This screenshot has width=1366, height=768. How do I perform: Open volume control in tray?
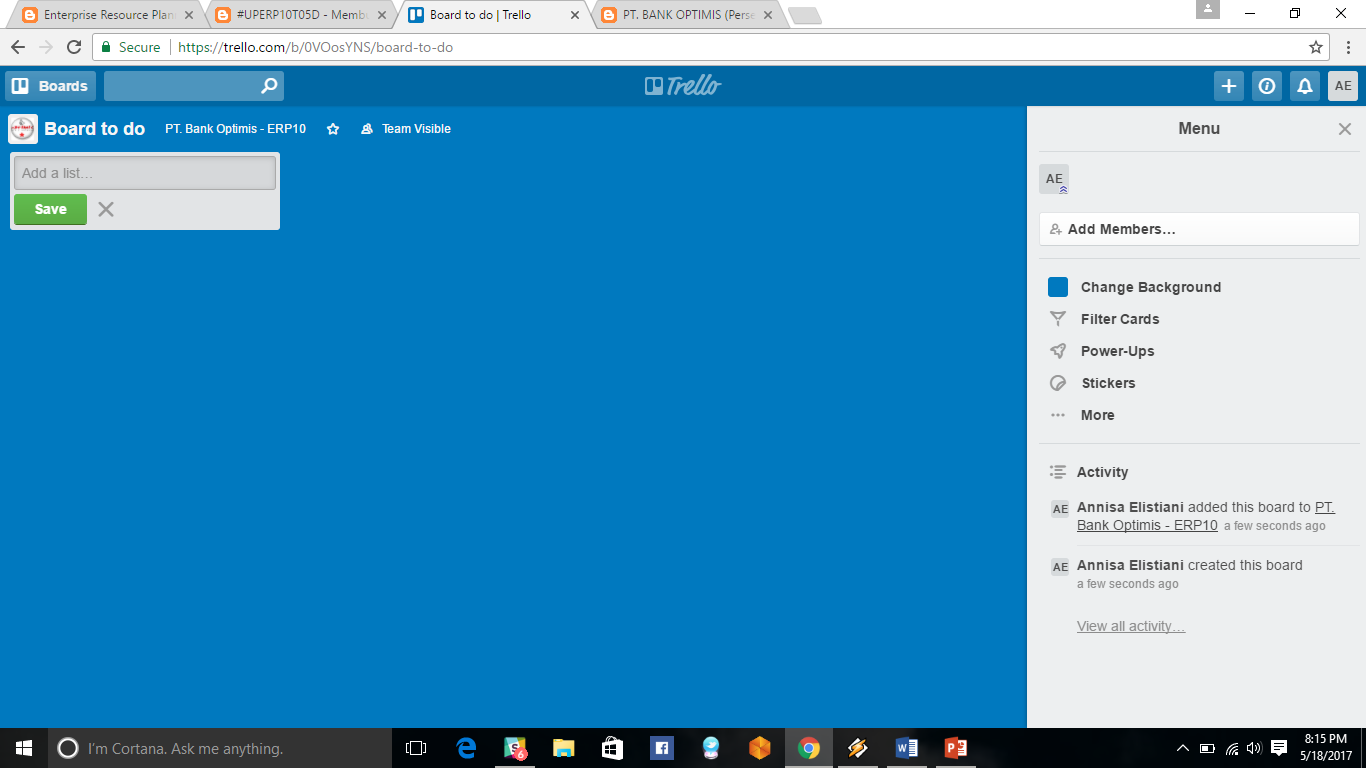tap(1254, 748)
